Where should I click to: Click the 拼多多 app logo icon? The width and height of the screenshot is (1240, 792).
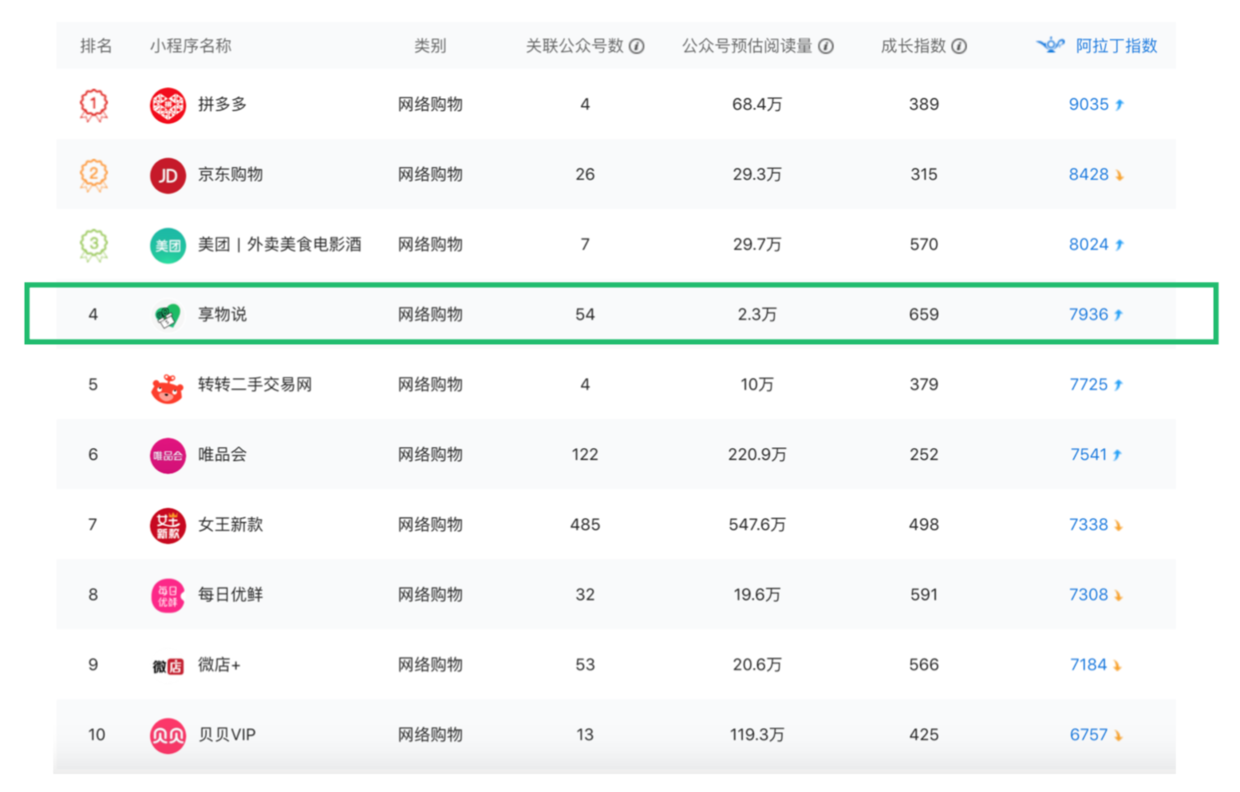168,104
